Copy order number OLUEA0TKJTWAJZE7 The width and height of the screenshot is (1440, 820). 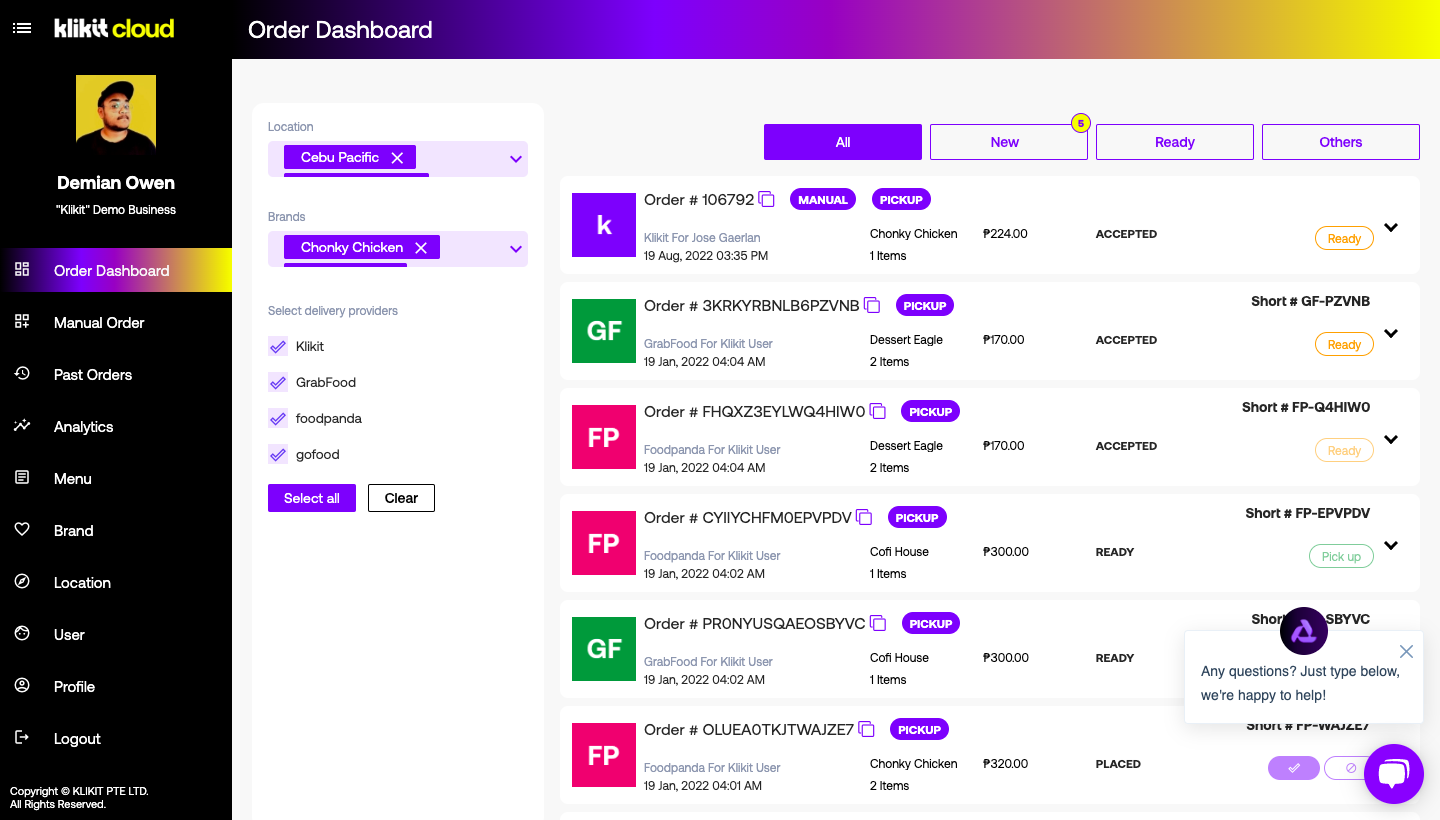coord(867,729)
